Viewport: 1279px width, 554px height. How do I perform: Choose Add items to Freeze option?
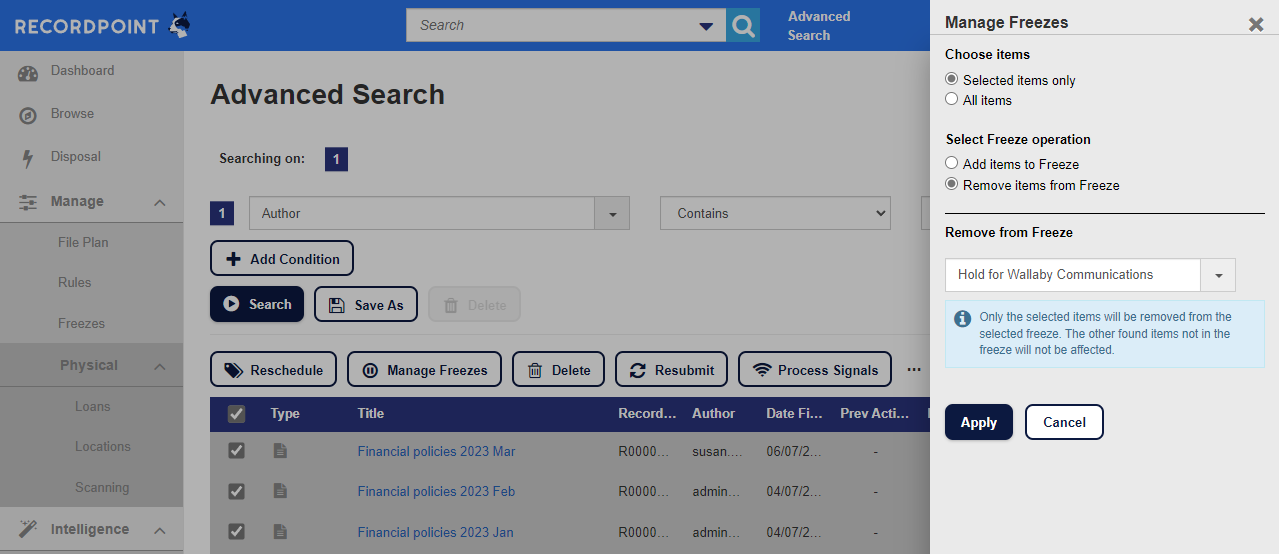click(952, 164)
